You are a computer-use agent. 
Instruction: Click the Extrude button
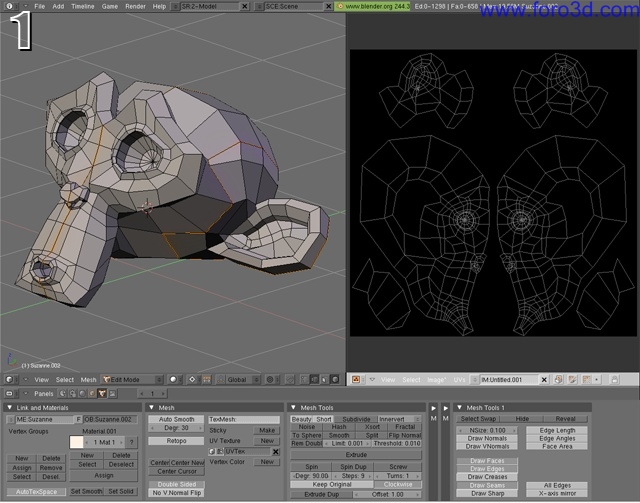[x=356, y=455]
